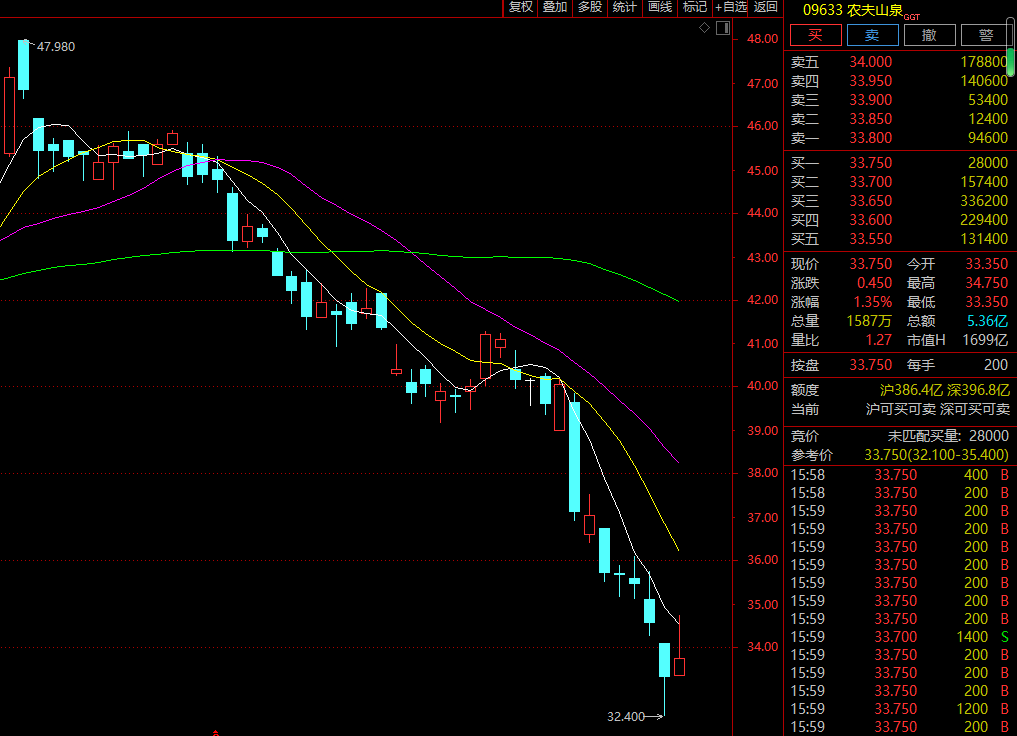Select 卖四 price 33.950

(x=870, y=81)
